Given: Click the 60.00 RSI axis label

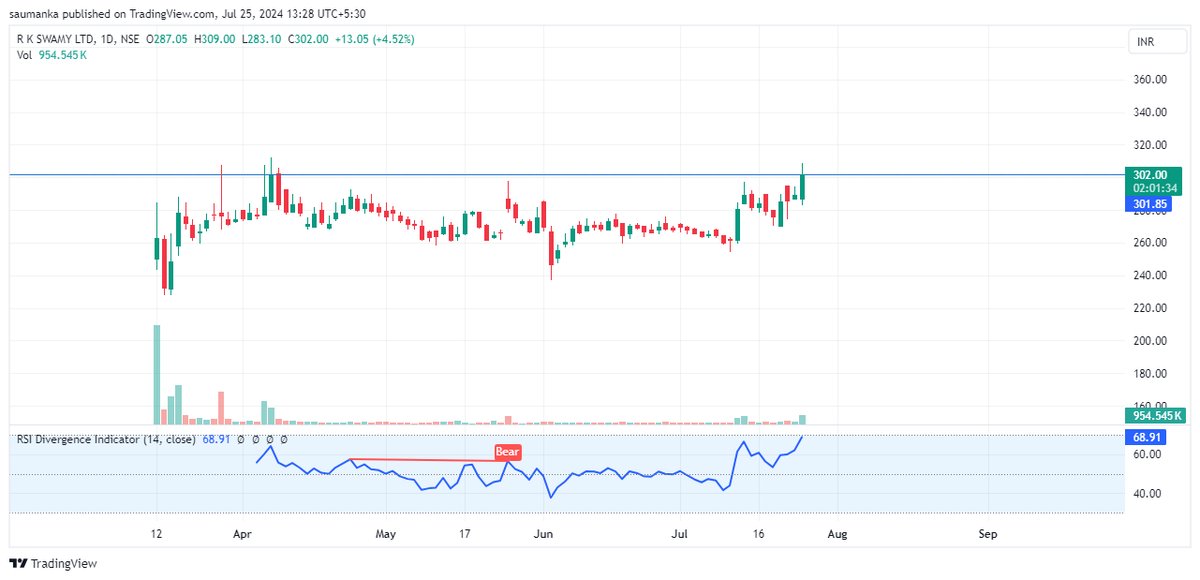Looking at the screenshot, I should pos(1147,454).
